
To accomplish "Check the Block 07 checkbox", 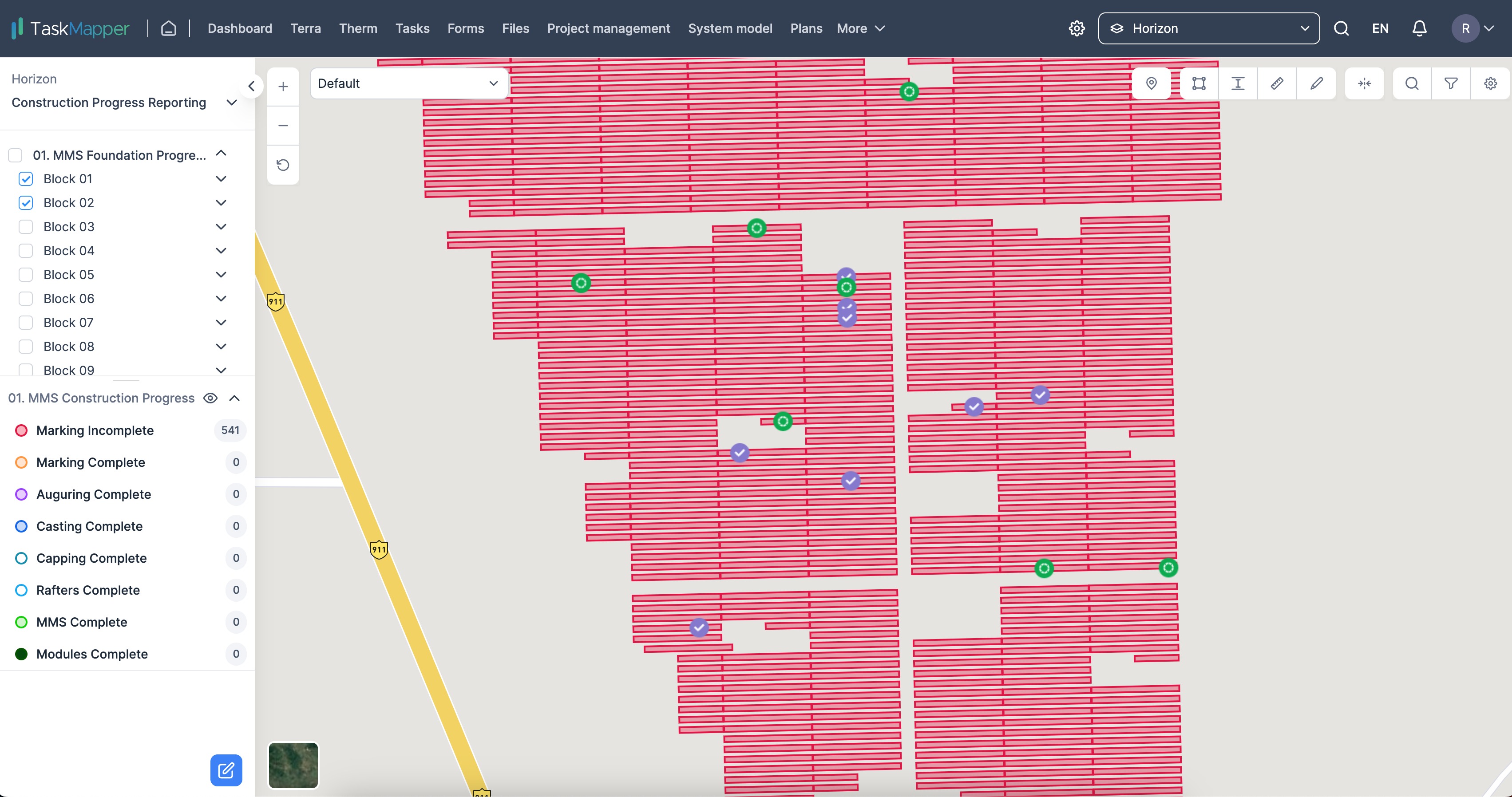I will click(26, 323).
